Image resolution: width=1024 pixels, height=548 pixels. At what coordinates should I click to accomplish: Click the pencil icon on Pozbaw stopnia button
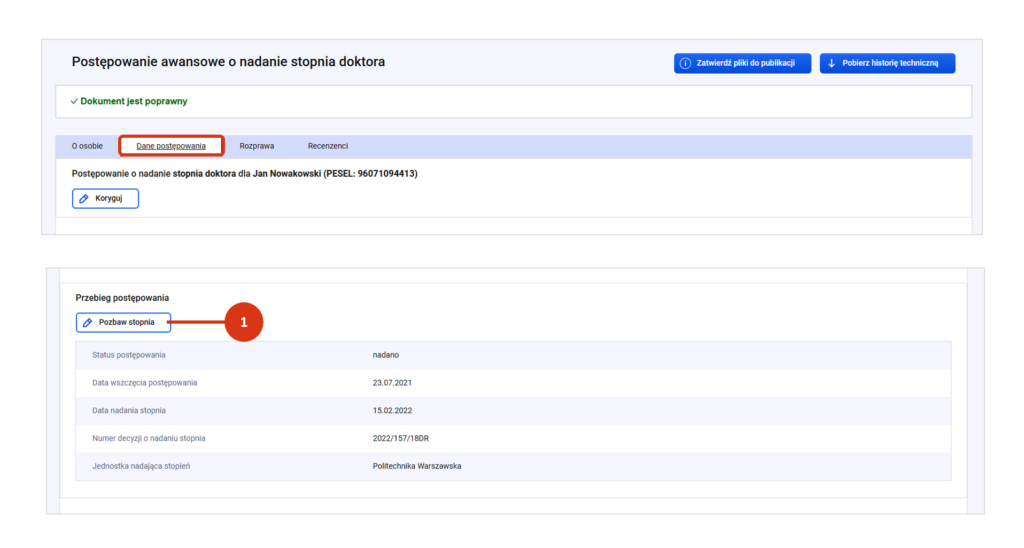click(x=88, y=323)
